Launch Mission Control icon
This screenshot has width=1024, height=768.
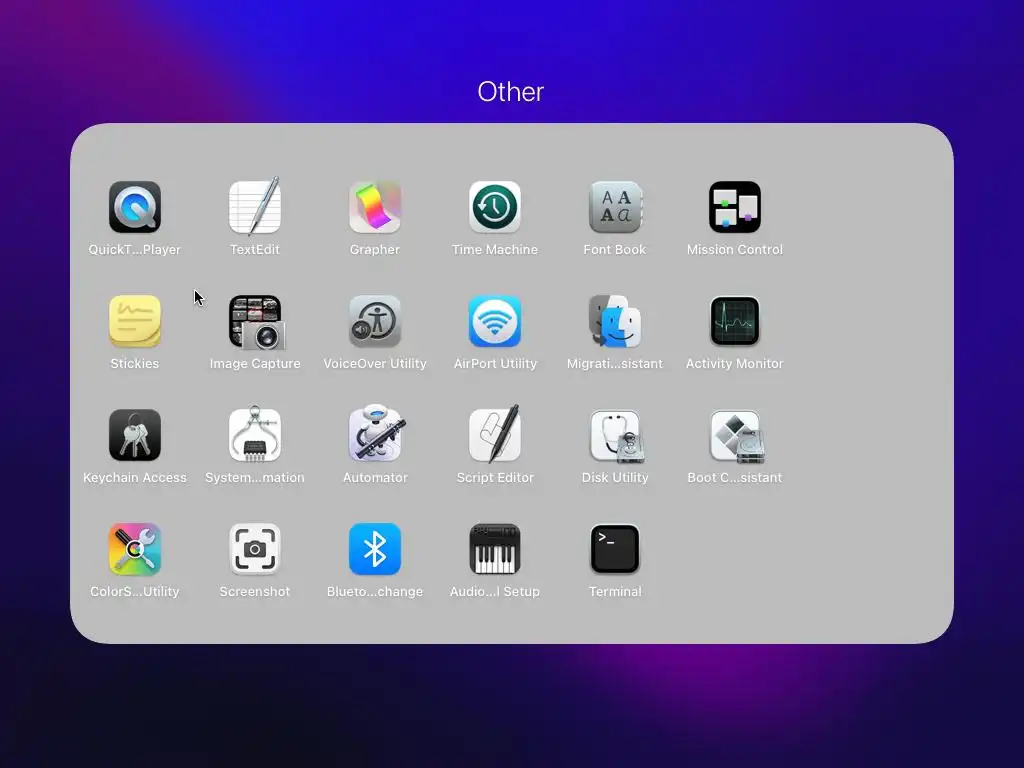[x=735, y=207]
